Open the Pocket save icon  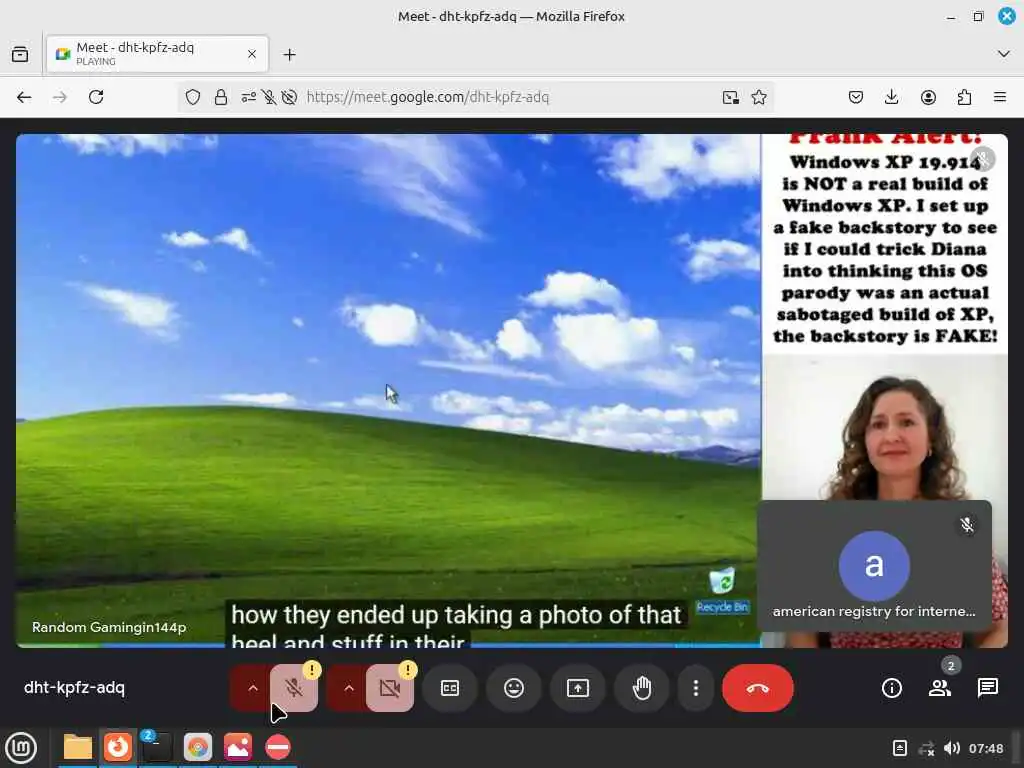856,97
